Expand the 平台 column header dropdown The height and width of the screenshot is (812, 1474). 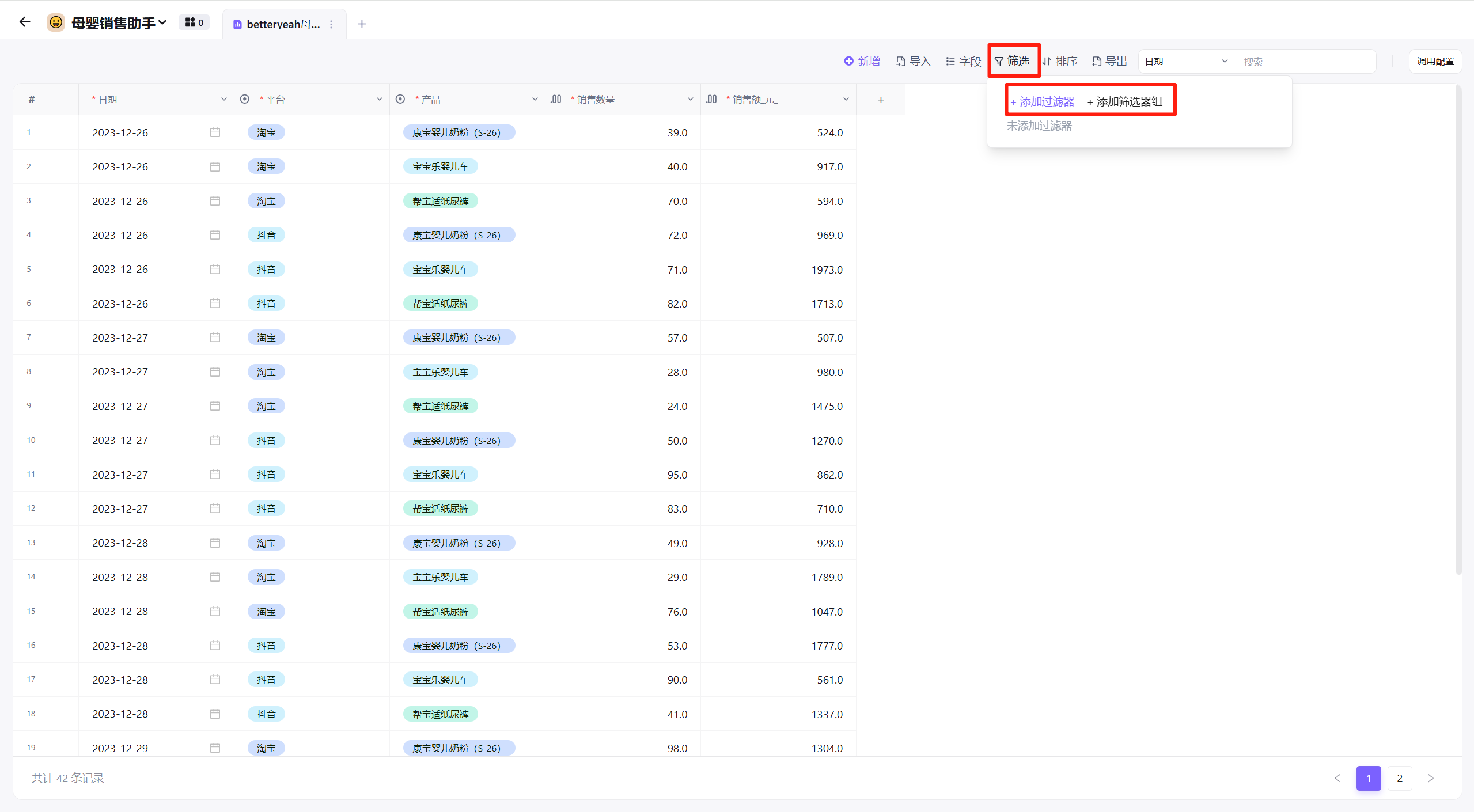click(x=379, y=100)
